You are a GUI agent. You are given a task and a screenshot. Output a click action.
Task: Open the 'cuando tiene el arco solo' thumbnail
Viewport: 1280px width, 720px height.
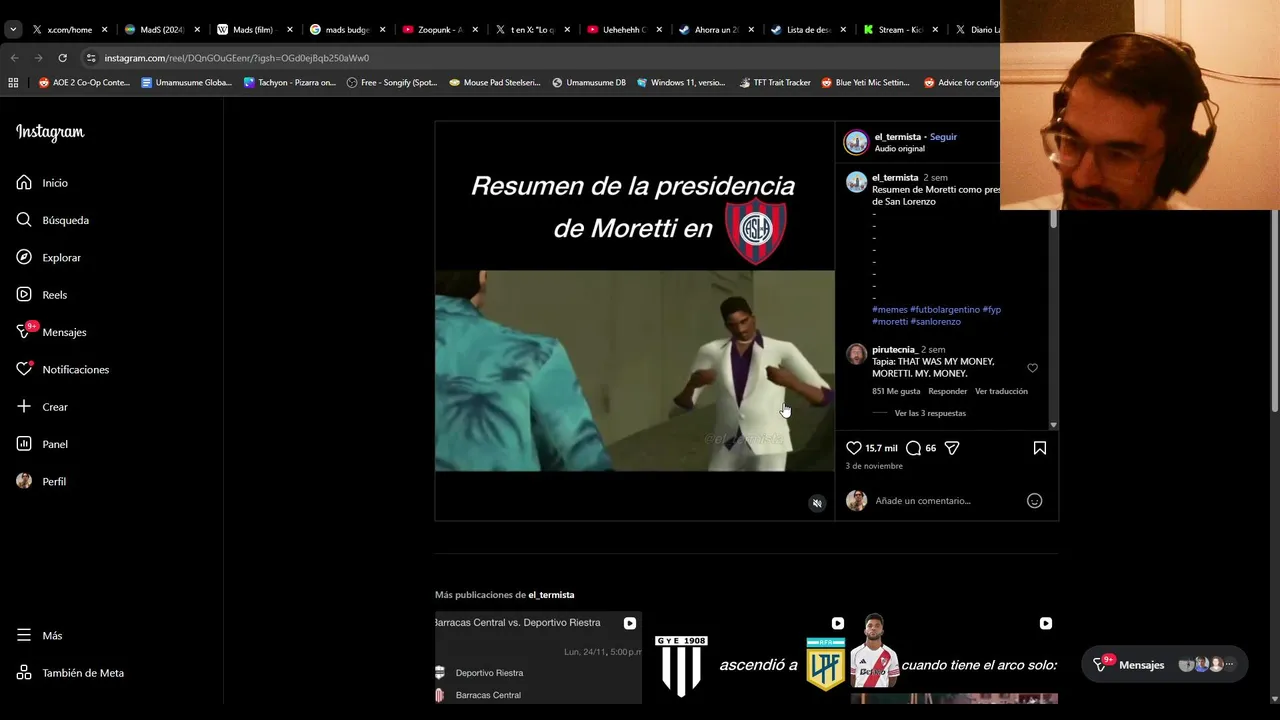coord(954,658)
